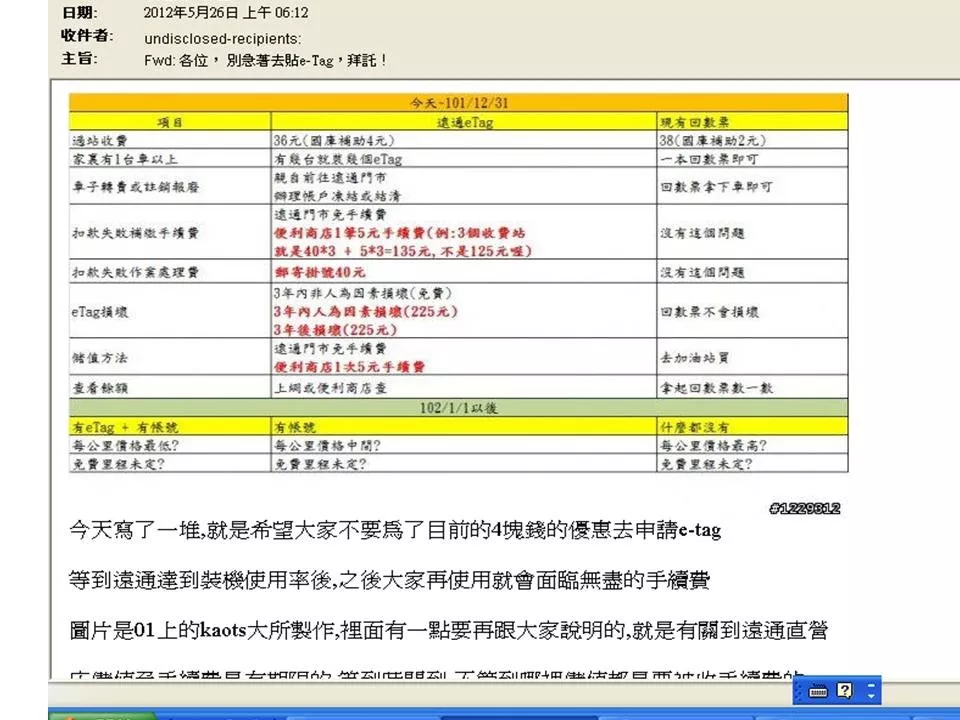Select the recipient text undisclosed-recipients:
Screen dimensions: 960x720
click(x=223, y=39)
